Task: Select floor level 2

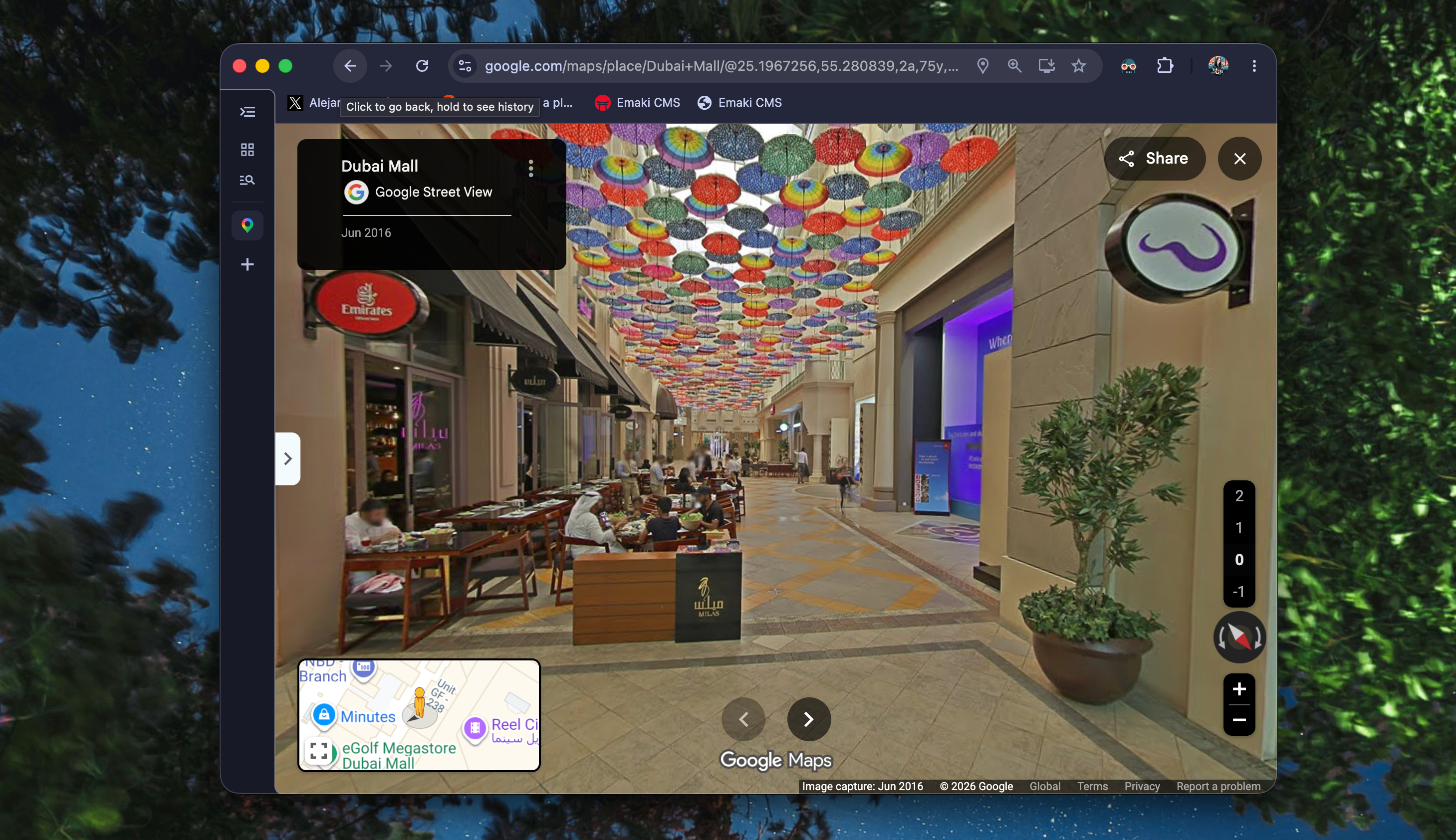Action: [x=1239, y=496]
